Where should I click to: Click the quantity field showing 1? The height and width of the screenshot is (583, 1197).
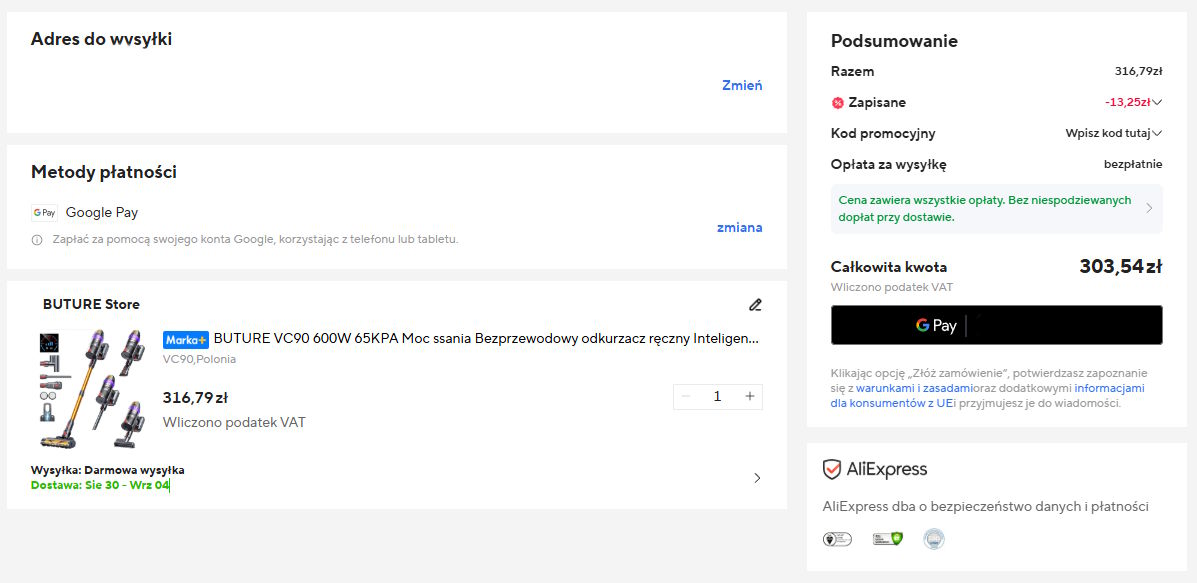[718, 397]
